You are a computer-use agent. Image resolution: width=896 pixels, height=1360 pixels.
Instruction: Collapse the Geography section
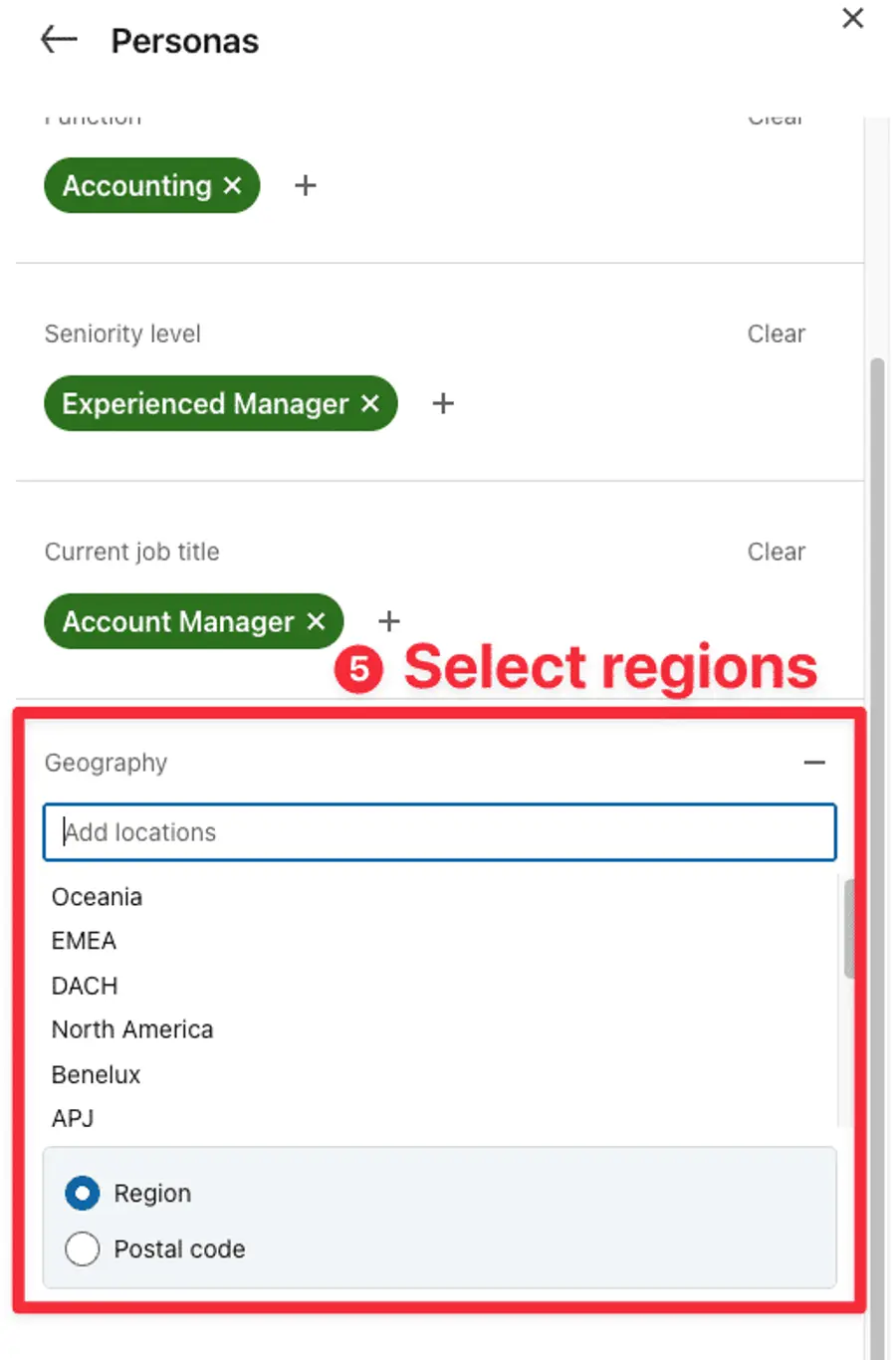[x=814, y=762]
